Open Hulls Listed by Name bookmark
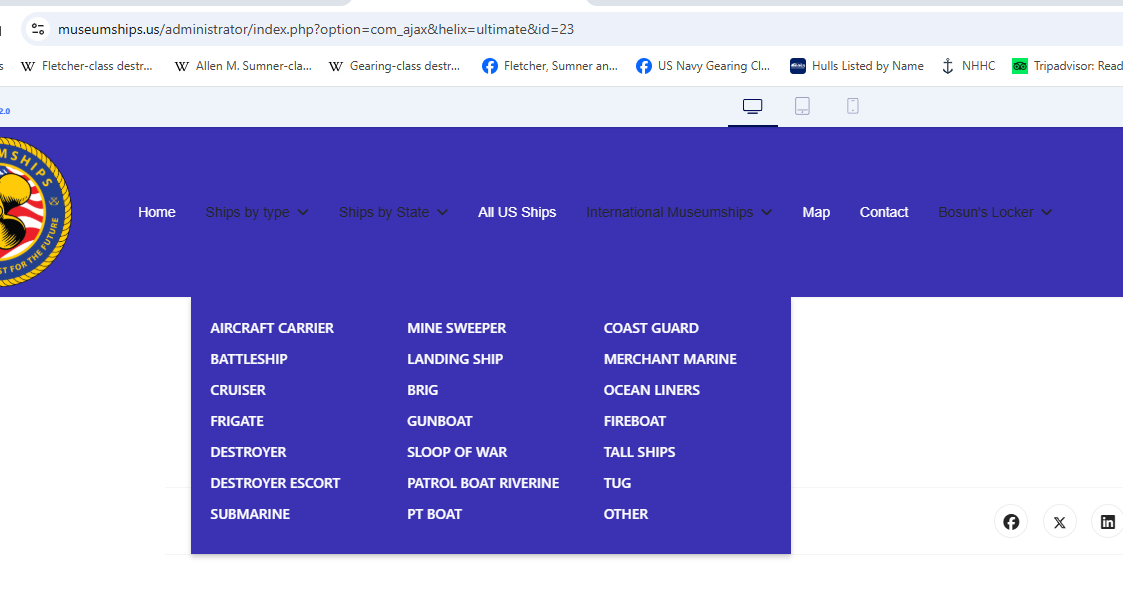Viewport: 1123px width, 610px height. 857,66
